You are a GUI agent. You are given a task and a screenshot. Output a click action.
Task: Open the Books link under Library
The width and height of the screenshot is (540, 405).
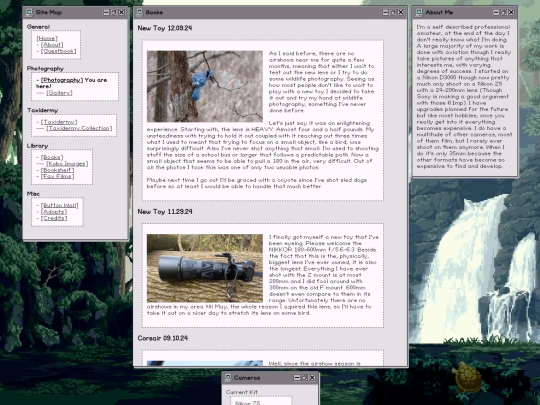point(52,157)
